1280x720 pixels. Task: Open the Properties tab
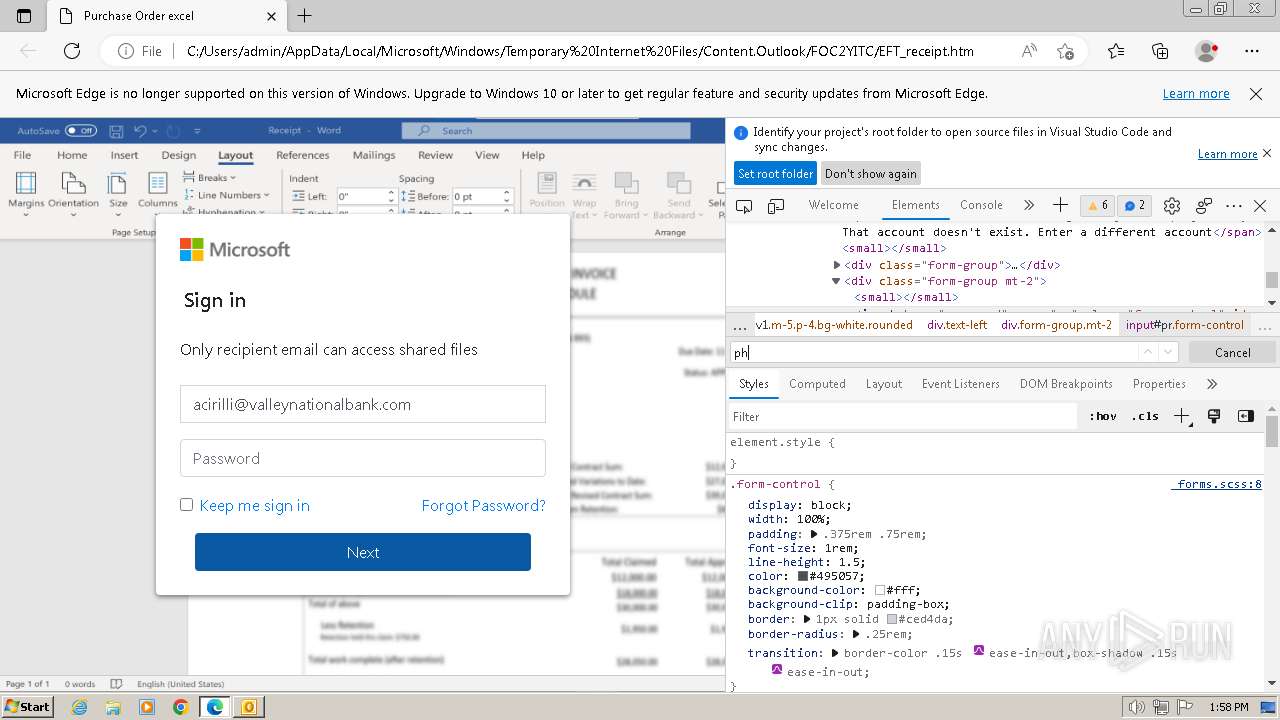(x=1159, y=384)
